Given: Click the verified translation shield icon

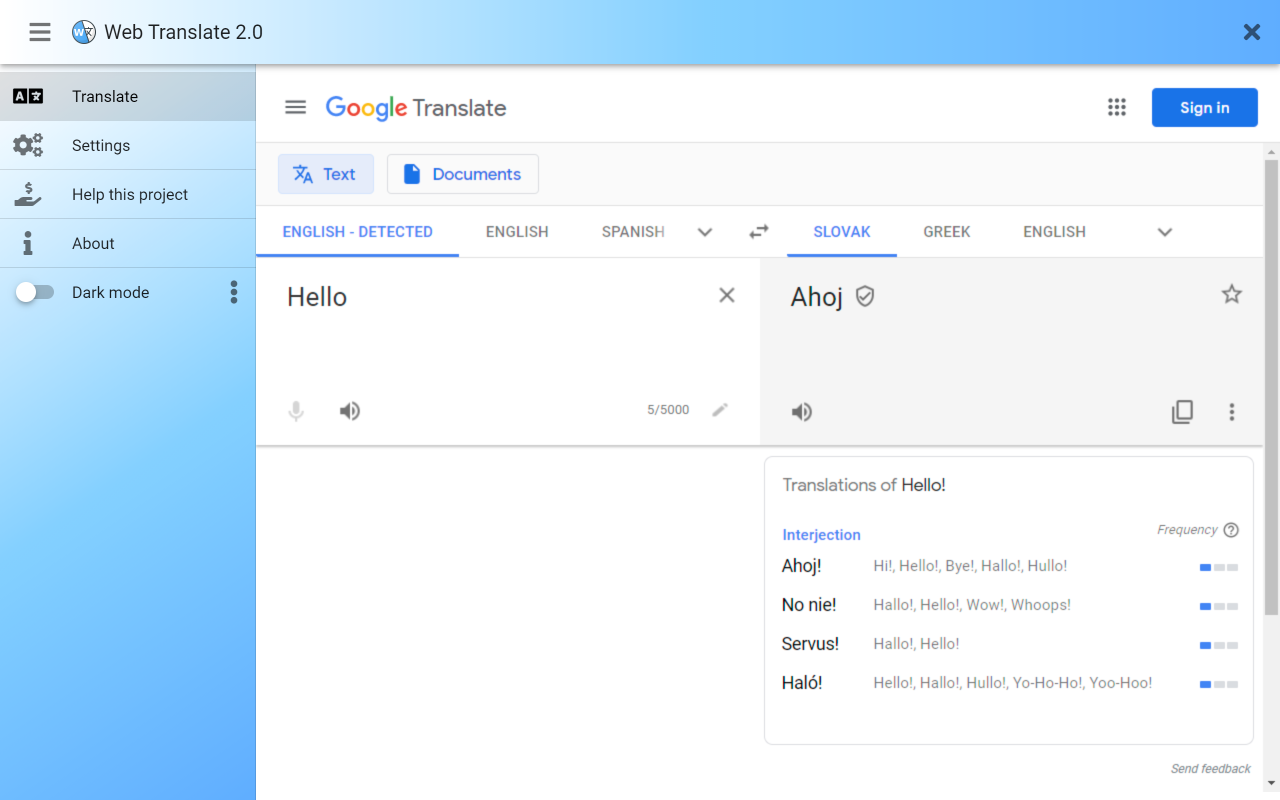Looking at the screenshot, I should pyautogui.click(x=865, y=296).
